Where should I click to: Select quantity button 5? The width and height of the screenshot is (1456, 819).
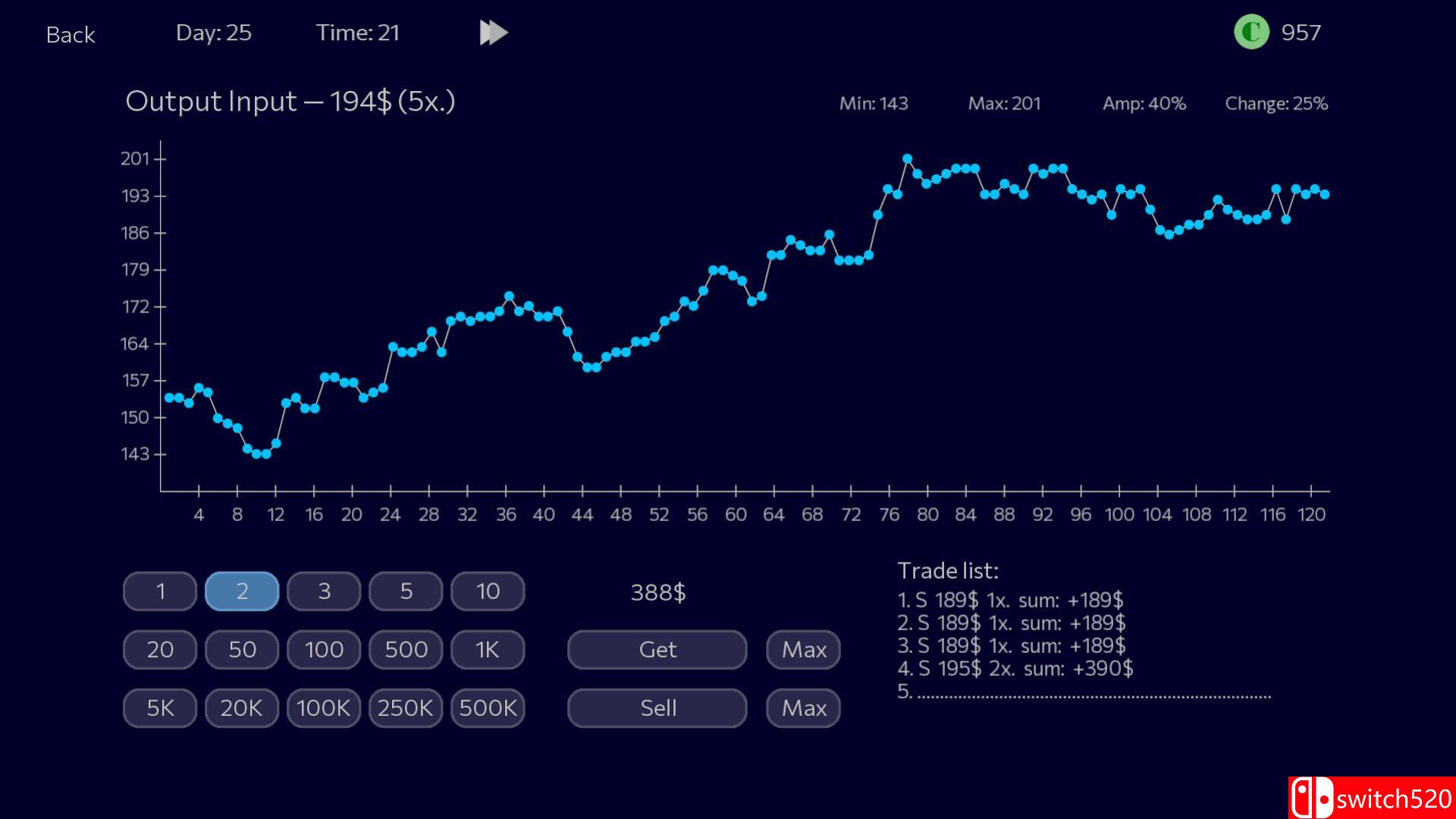[x=405, y=591]
